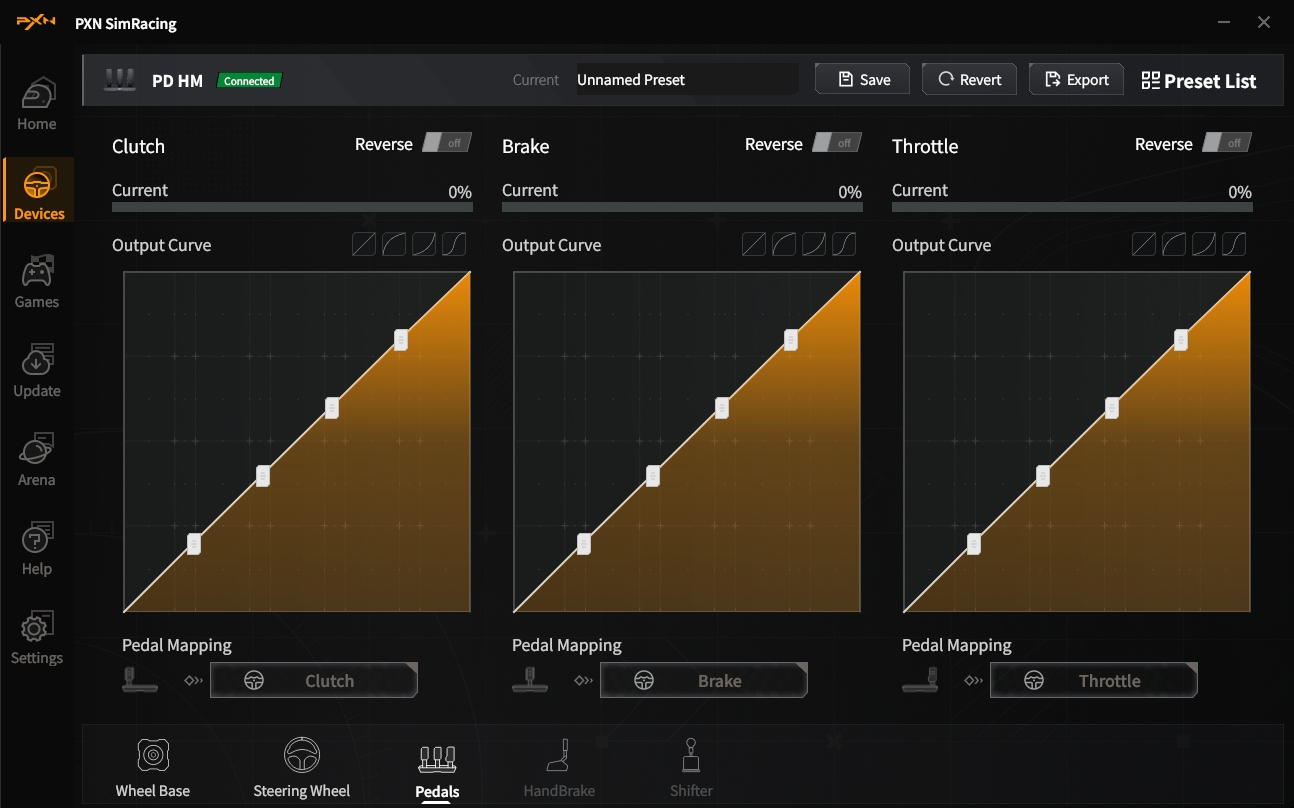Switch to the Wheel Base tab
The height and width of the screenshot is (808, 1294).
pyautogui.click(x=152, y=768)
